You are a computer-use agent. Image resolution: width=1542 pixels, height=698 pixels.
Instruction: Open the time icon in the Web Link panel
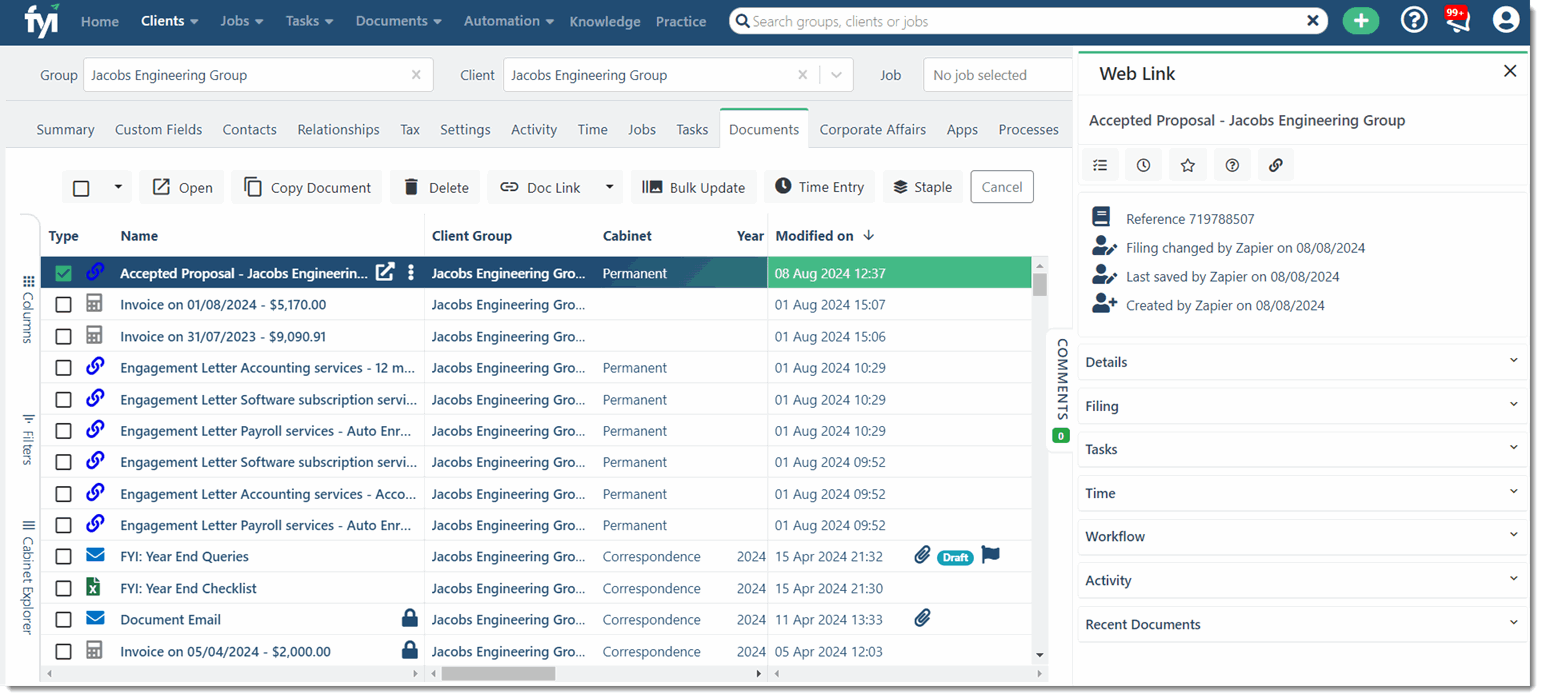(1143, 165)
